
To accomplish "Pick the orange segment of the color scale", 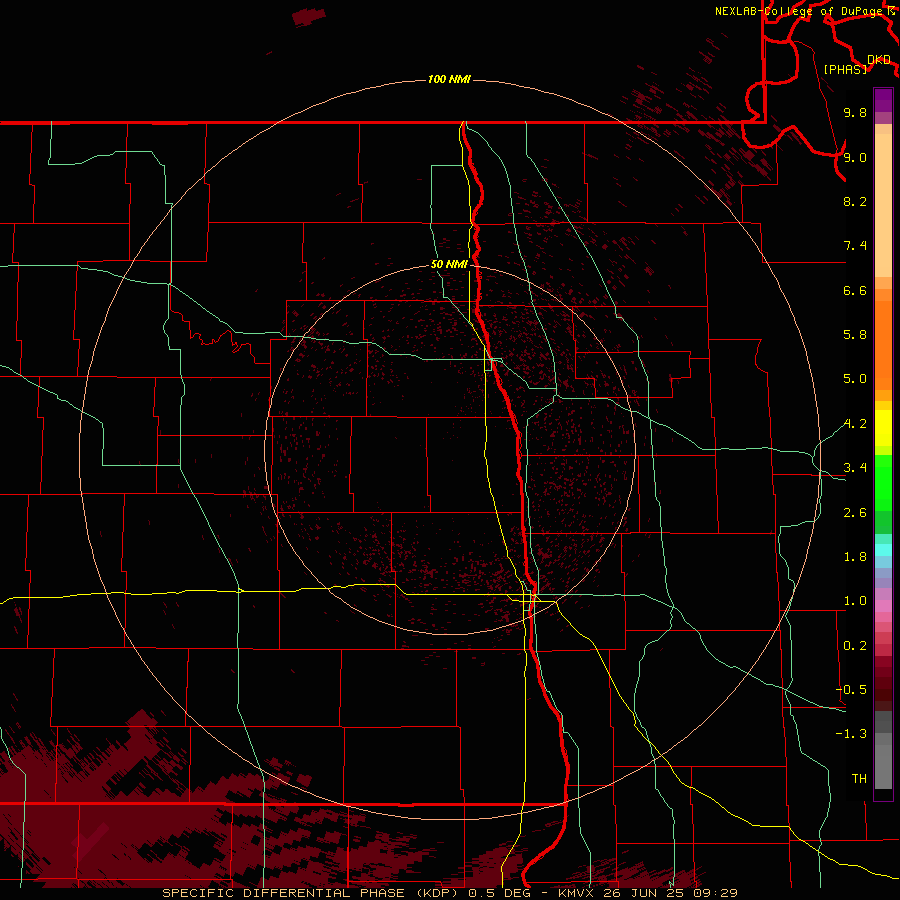I will [x=883, y=345].
